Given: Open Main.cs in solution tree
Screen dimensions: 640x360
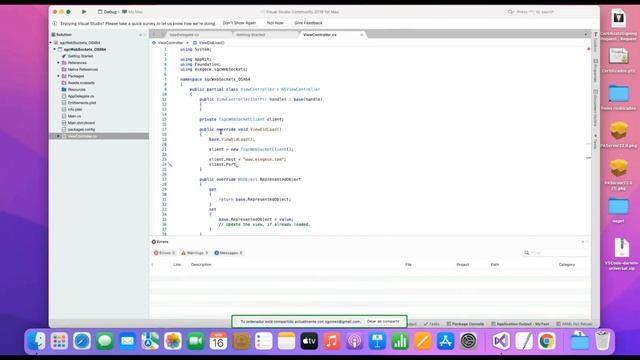Looking at the screenshot, I should (74, 116).
